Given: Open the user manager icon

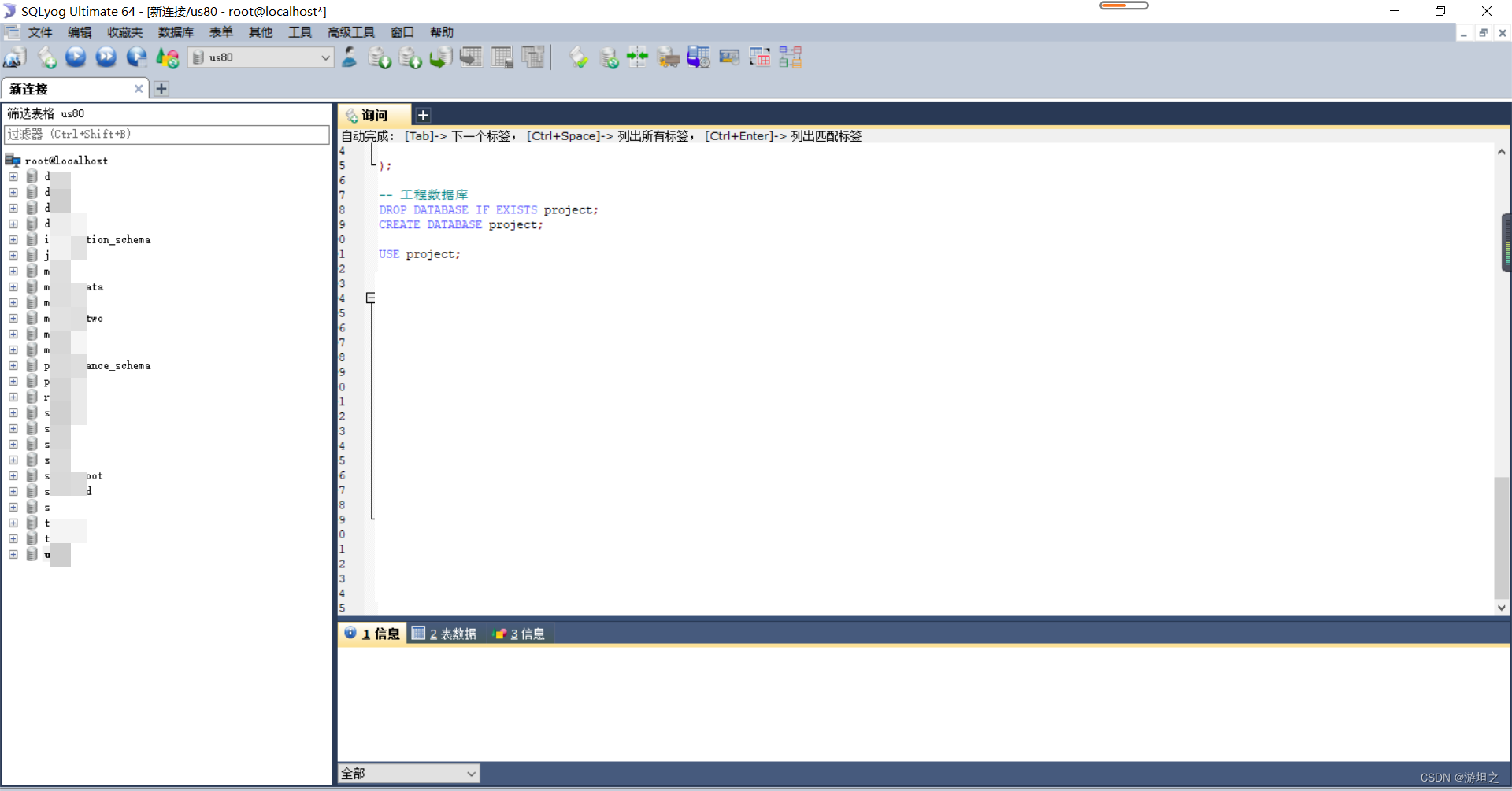Looking at the screenshot, I should [x=350, y=57].
